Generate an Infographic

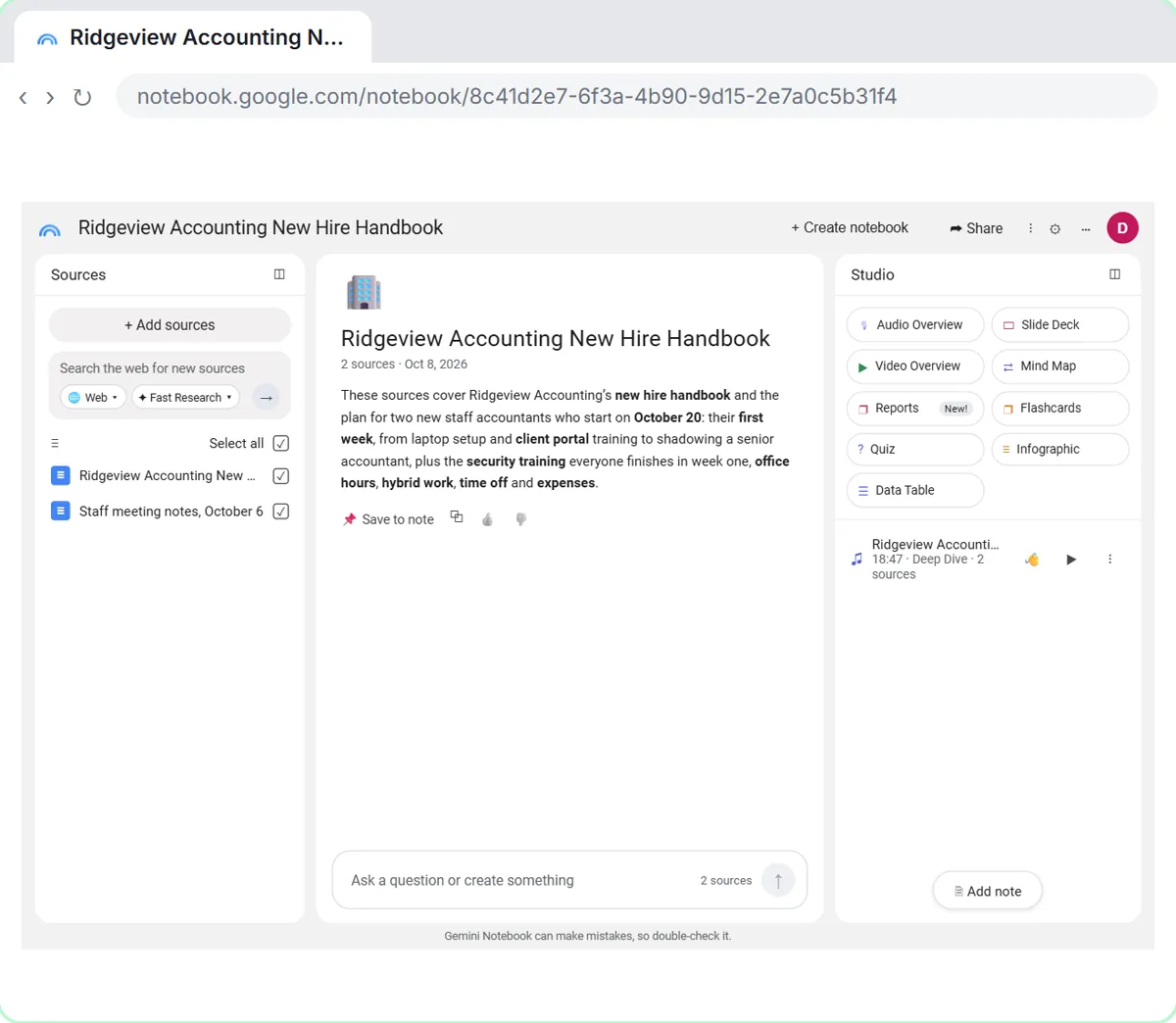(1060, 450)
